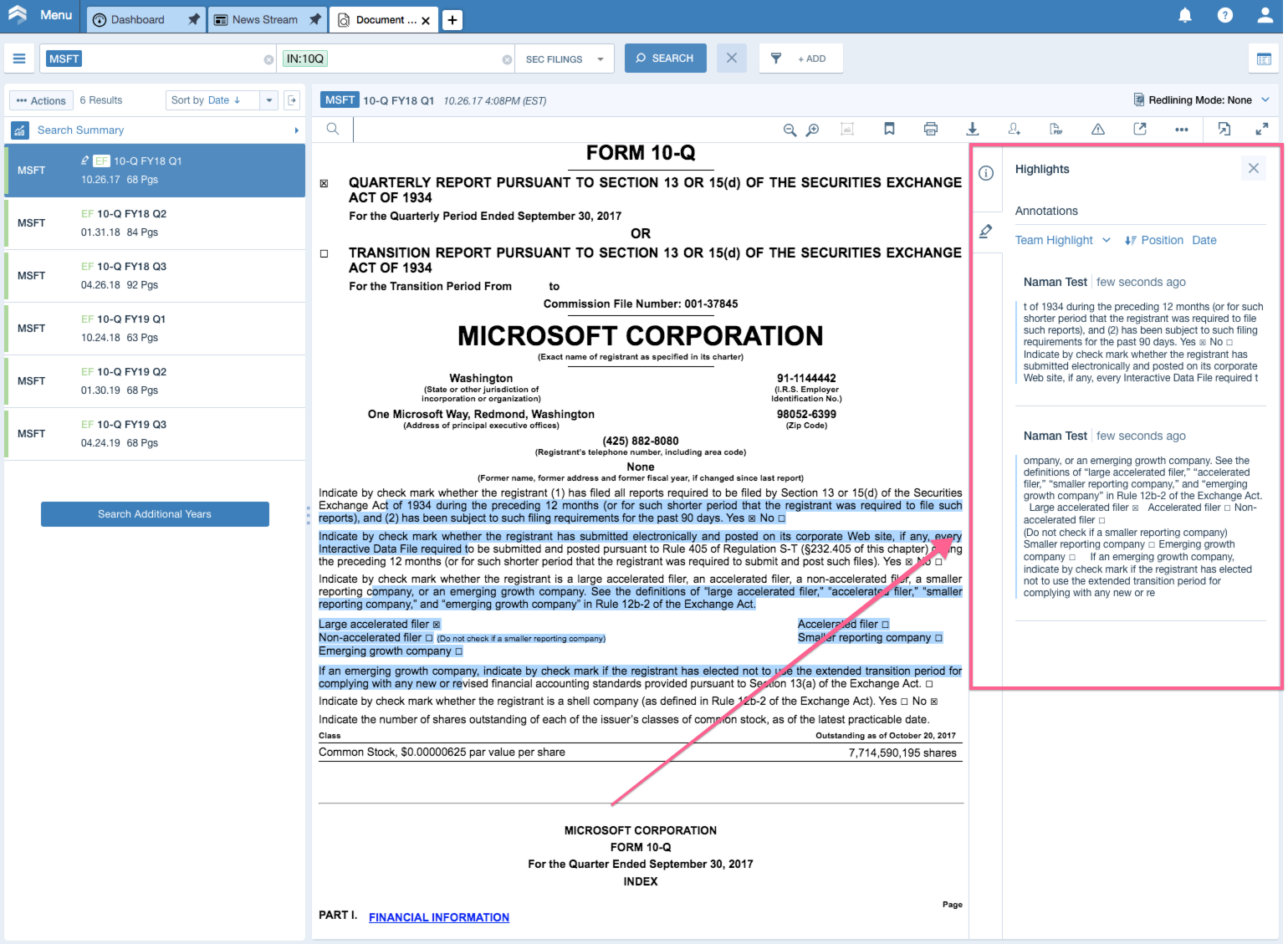Click the warning triangle icon
This screenshot has height=944, width=1288.
click(1098, 129)
